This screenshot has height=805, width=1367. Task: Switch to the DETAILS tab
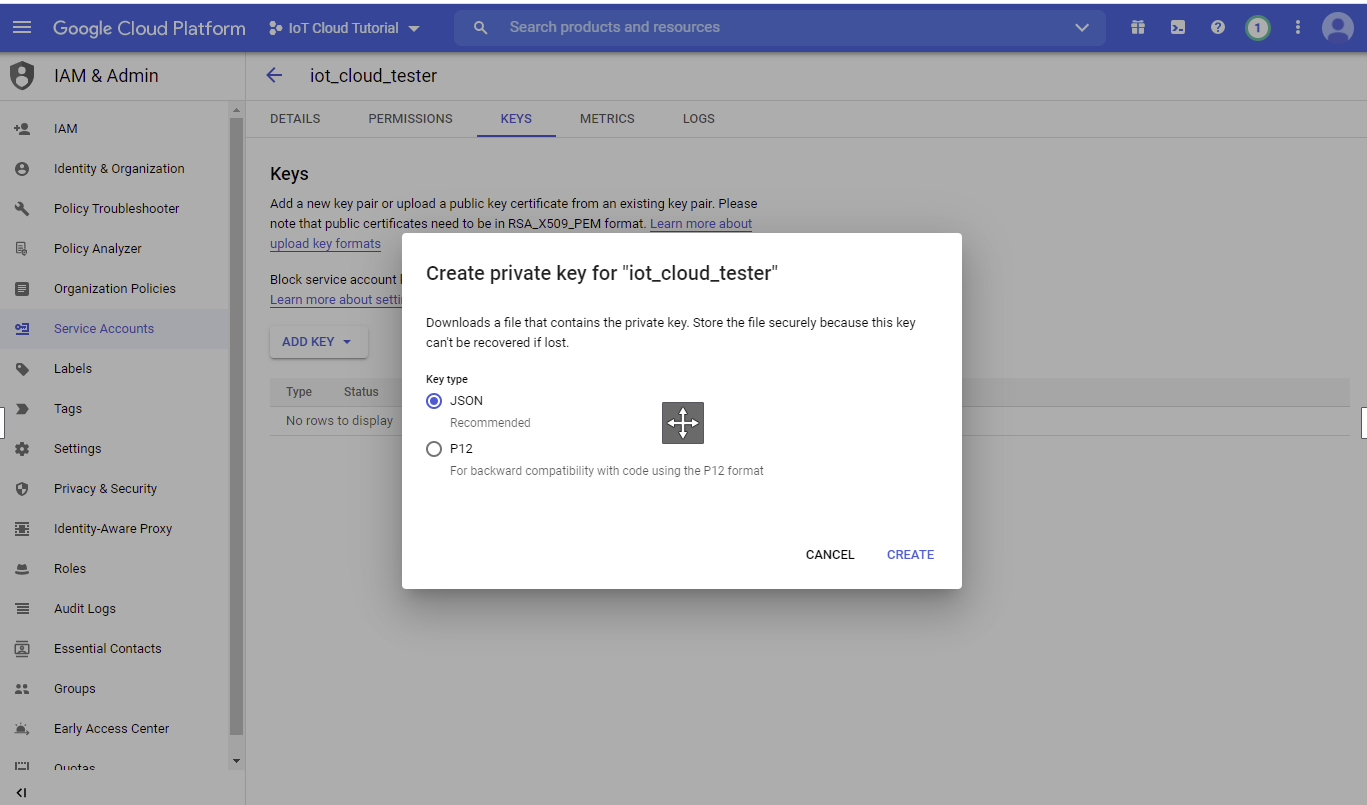tap(295, 118)
